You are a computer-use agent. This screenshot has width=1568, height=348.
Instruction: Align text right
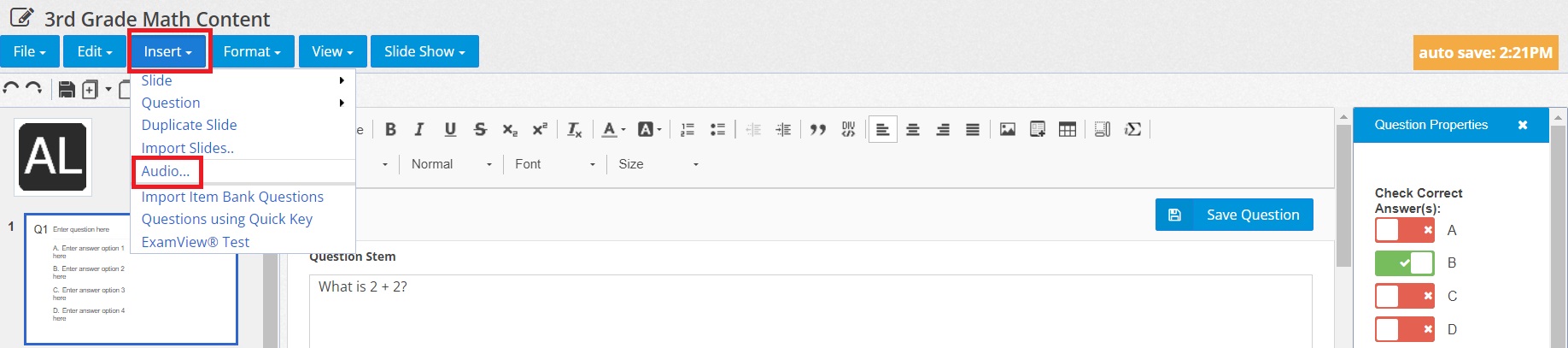tap(943, 129)
